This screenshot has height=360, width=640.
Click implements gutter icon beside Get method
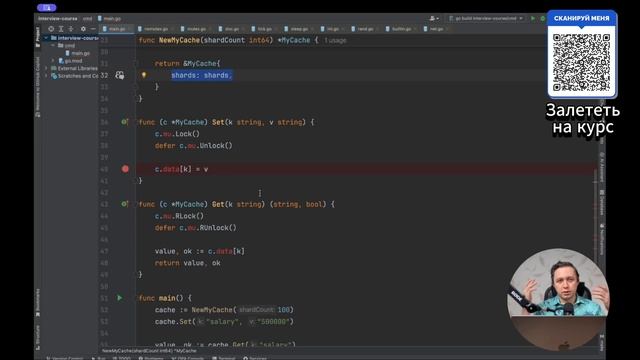[x=124, y=204]
